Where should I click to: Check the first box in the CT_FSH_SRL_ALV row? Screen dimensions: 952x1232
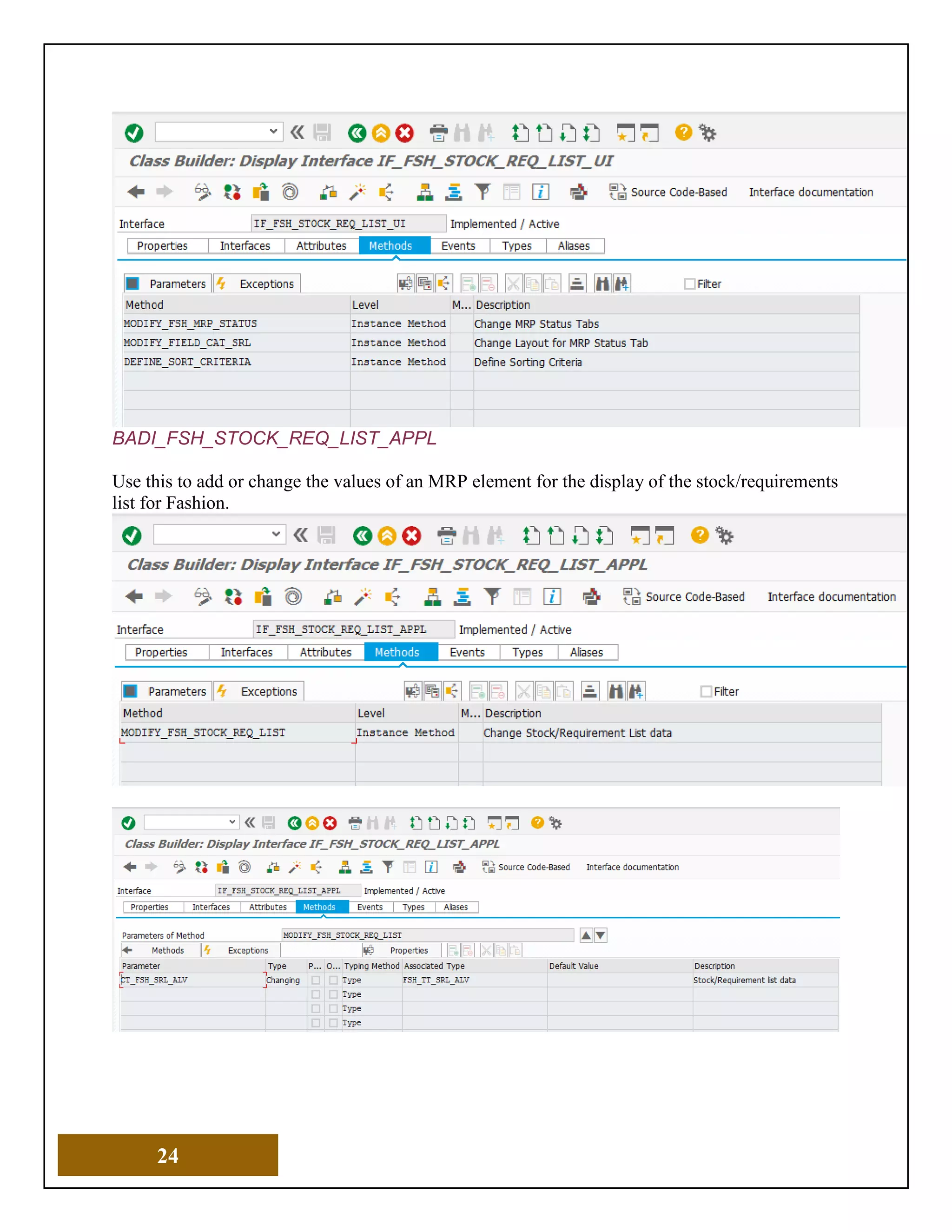316,980
